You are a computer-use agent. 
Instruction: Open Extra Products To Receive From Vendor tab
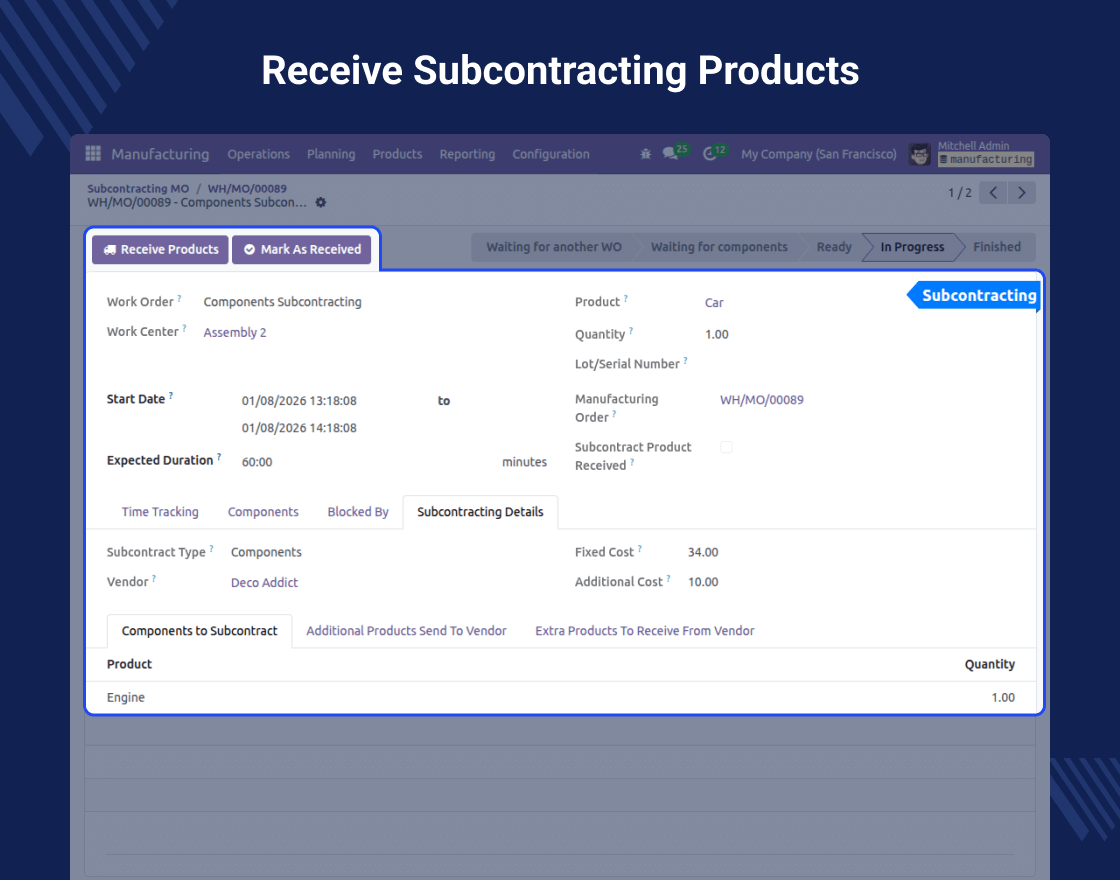click(644, 631)
